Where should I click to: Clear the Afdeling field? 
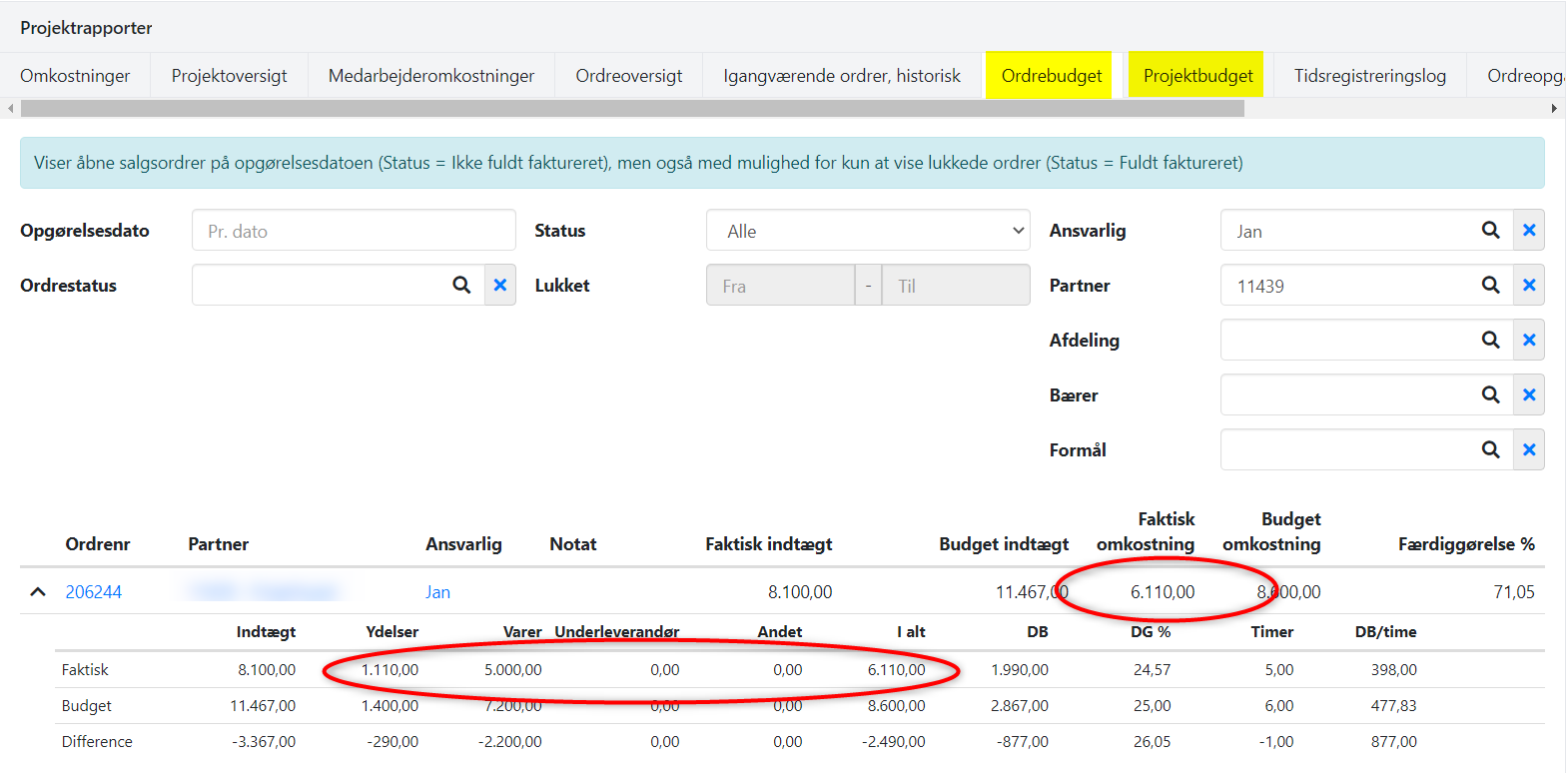click(1528, 341)
